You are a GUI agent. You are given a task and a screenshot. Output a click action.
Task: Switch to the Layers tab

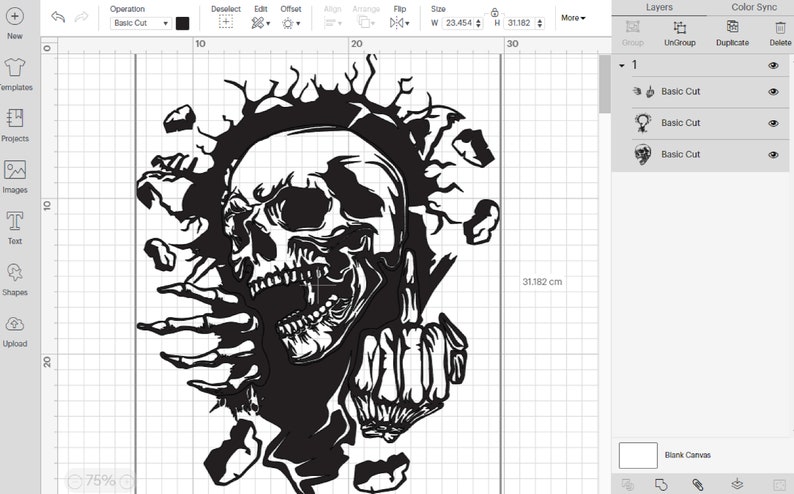[x=659, y=7]
